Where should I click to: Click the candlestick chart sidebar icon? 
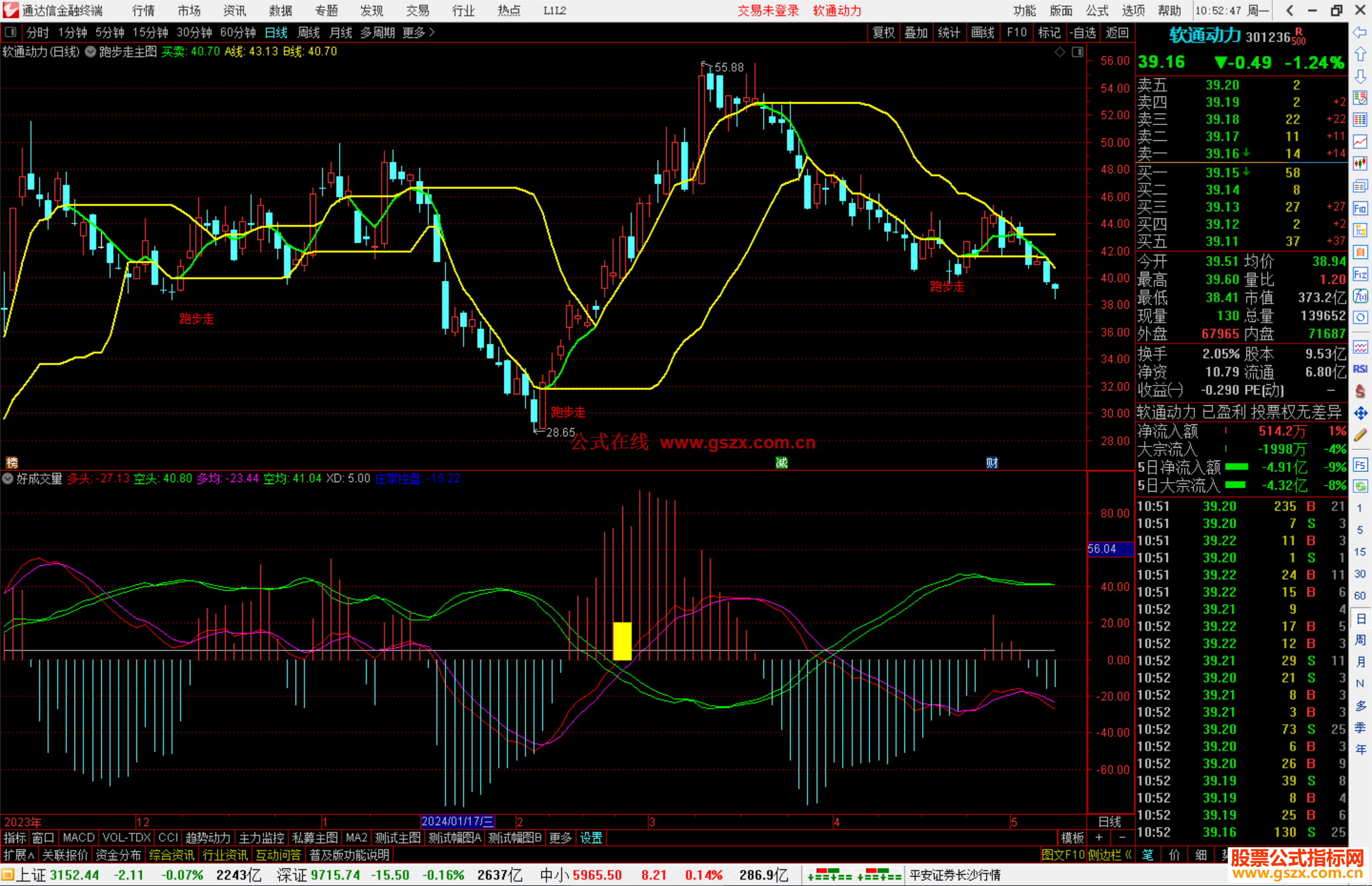(1360, 164)
